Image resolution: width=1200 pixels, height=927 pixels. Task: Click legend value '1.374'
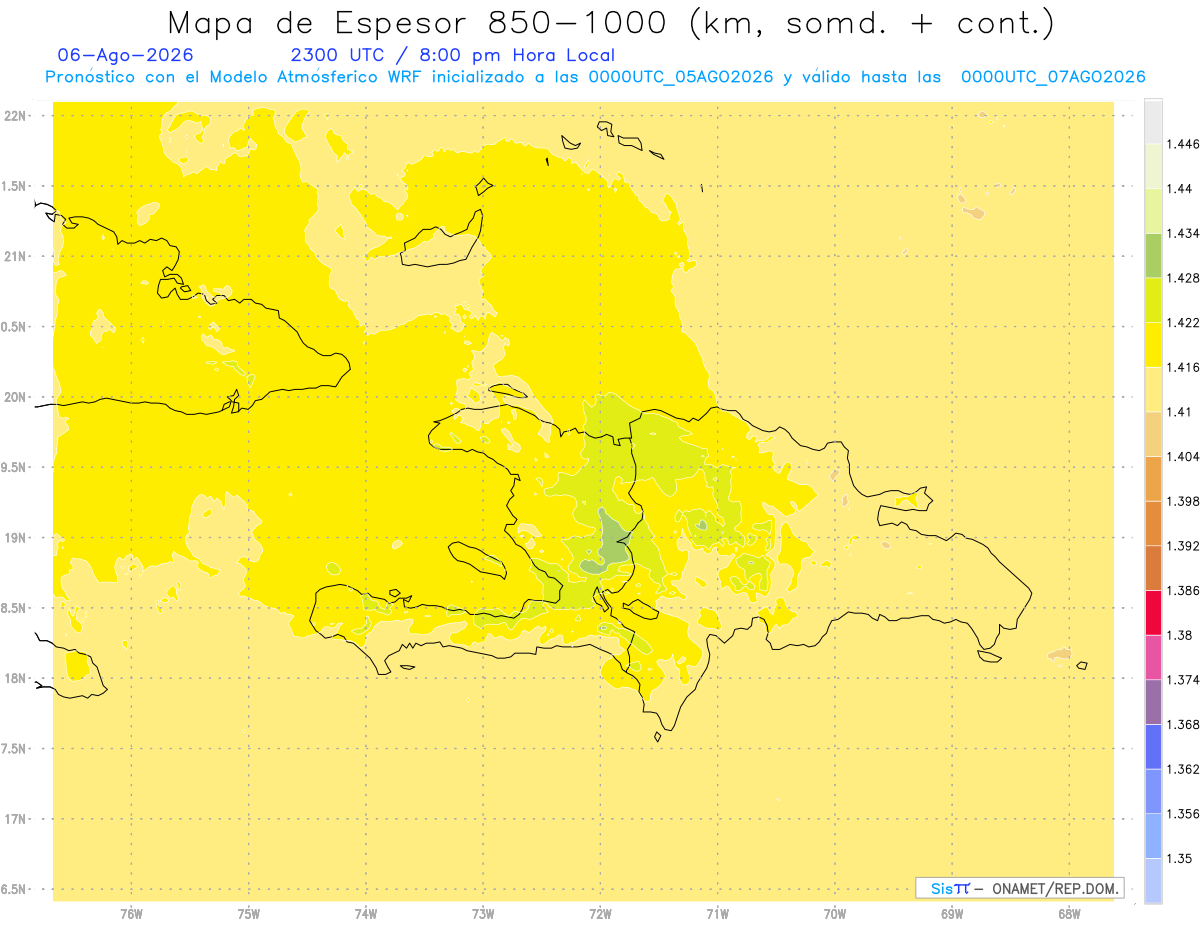coord(1183,680)
